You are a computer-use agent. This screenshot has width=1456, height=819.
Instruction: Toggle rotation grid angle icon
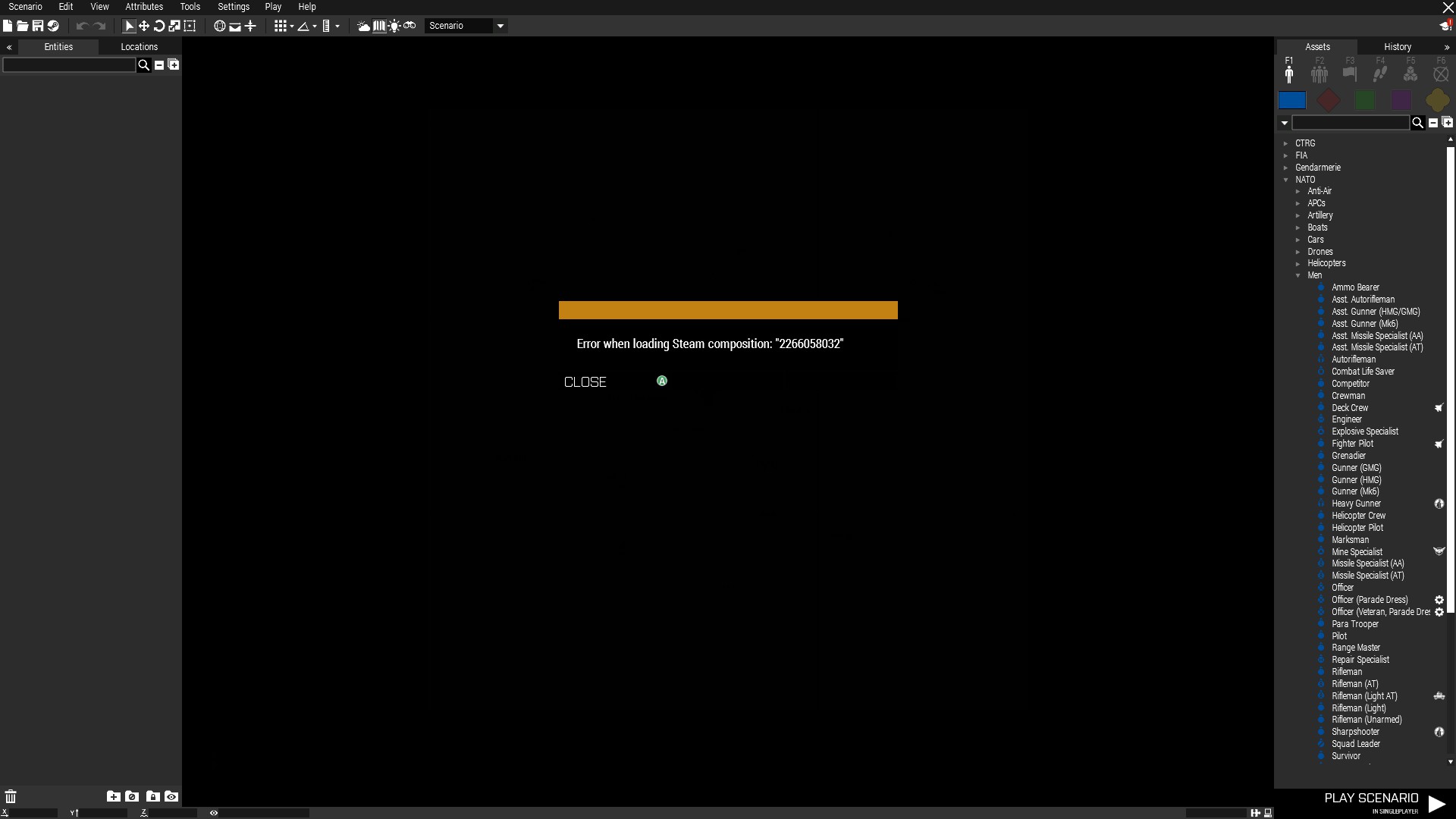(303, 26)
